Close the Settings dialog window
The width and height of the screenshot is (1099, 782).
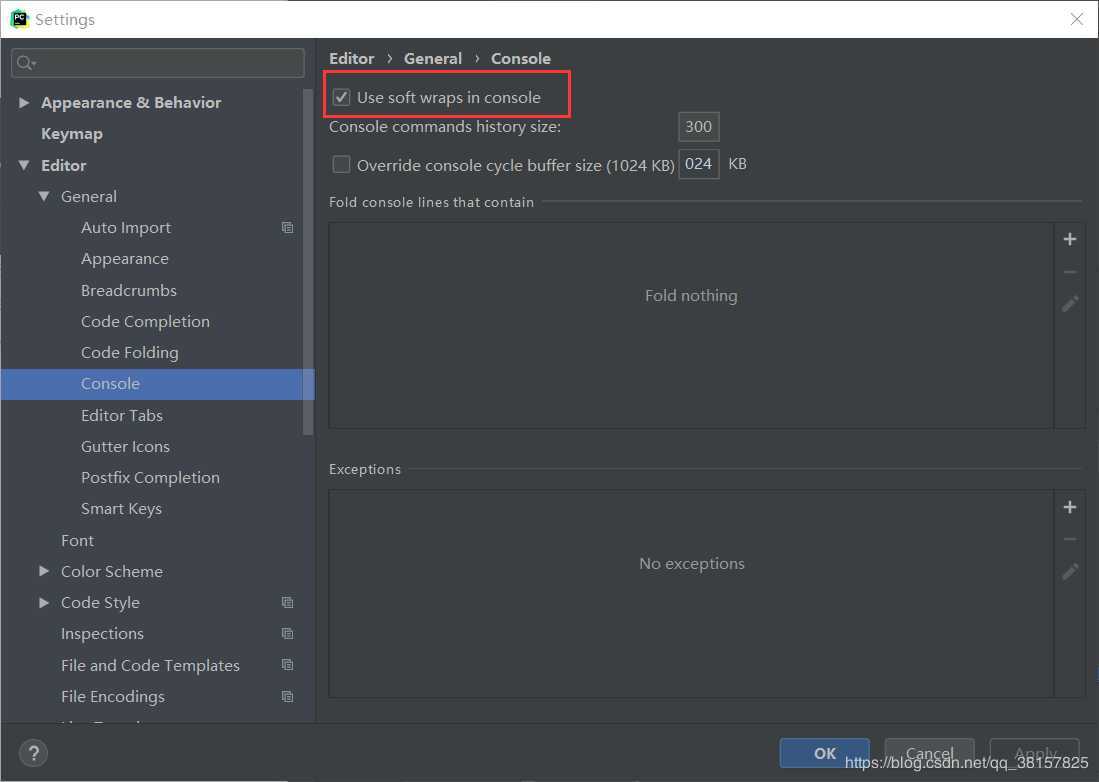[x=1077, y=19]
